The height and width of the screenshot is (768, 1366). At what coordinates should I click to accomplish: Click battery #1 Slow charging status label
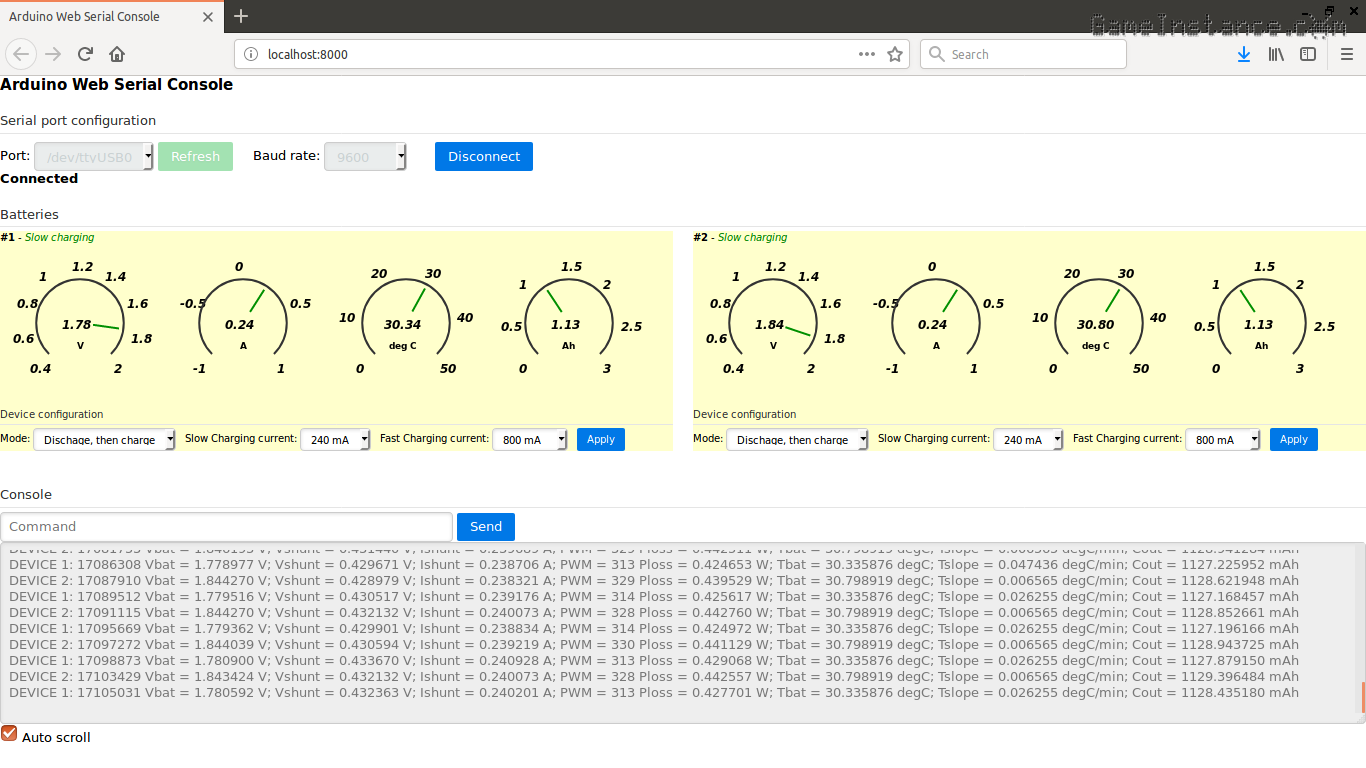60,238
